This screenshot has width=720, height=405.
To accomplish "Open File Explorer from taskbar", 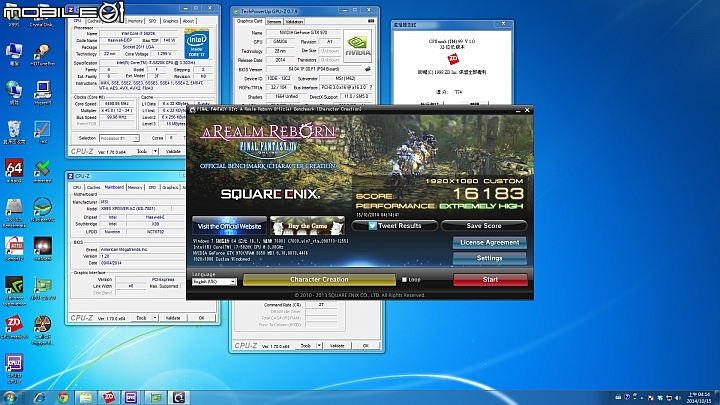I will [x=85, y=397].
